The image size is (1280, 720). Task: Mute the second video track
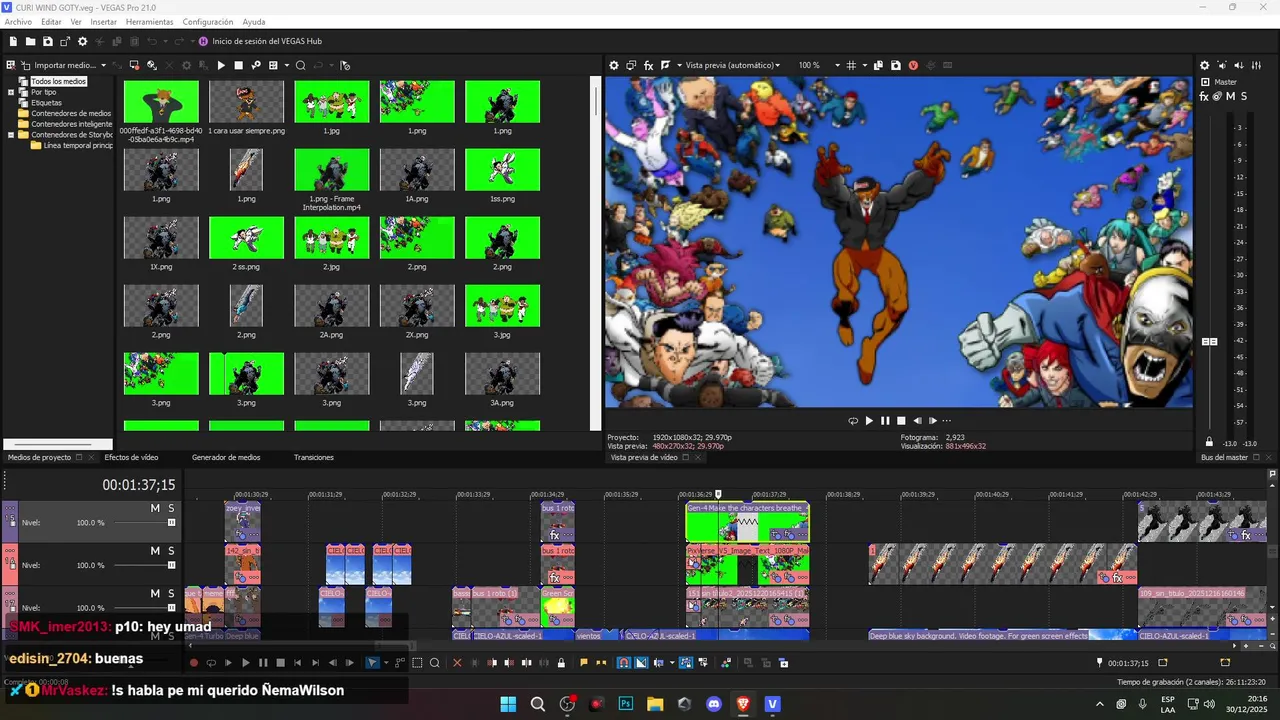(155, 551)
